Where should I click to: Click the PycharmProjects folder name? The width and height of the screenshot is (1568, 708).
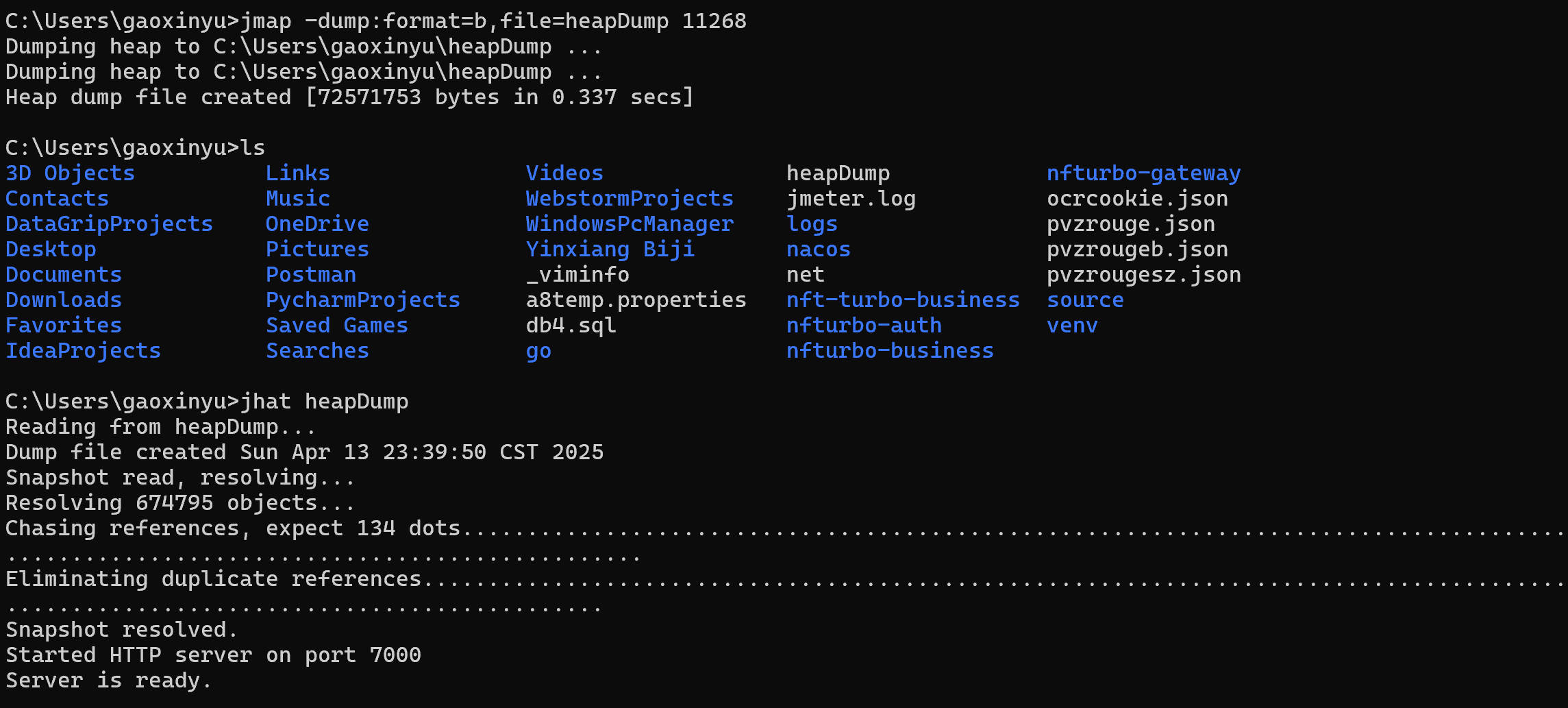(x=362, y=300)
